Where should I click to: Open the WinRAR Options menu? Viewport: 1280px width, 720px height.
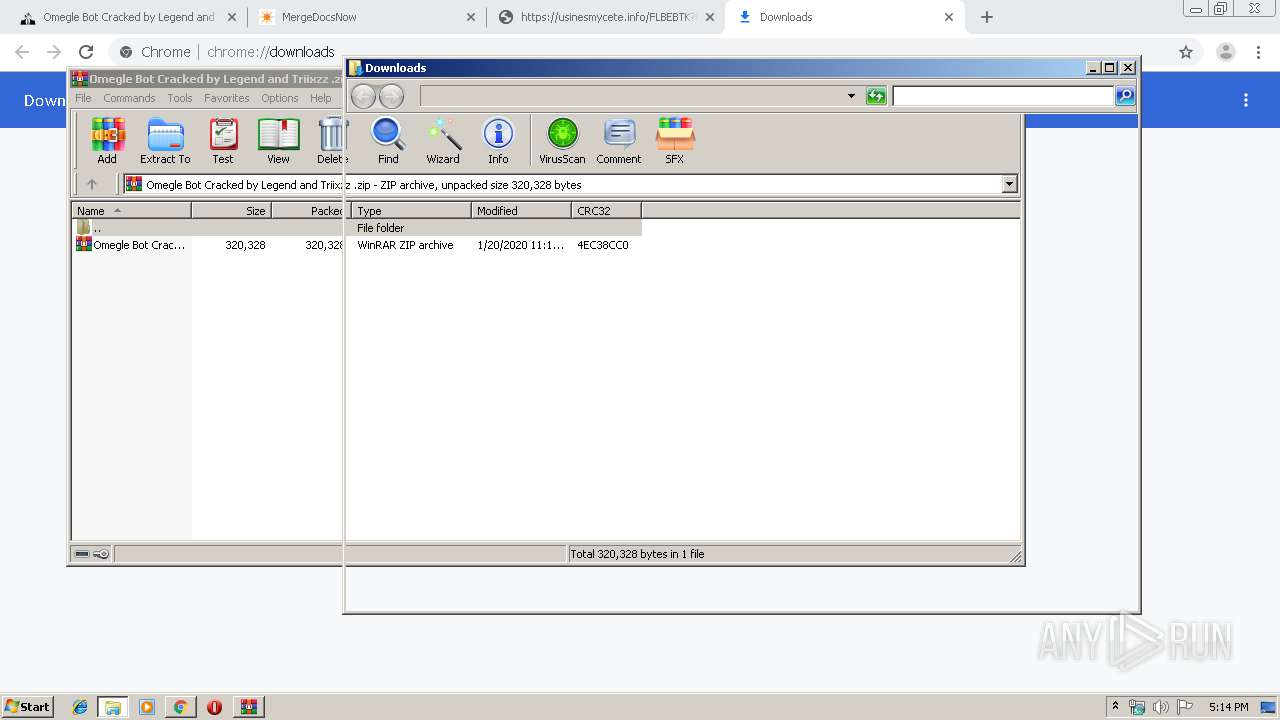(x=280, y=98)
